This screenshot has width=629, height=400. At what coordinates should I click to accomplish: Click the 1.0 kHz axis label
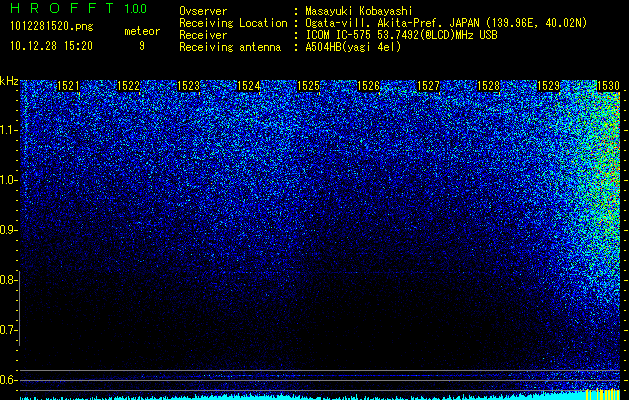tap(8, 180)
